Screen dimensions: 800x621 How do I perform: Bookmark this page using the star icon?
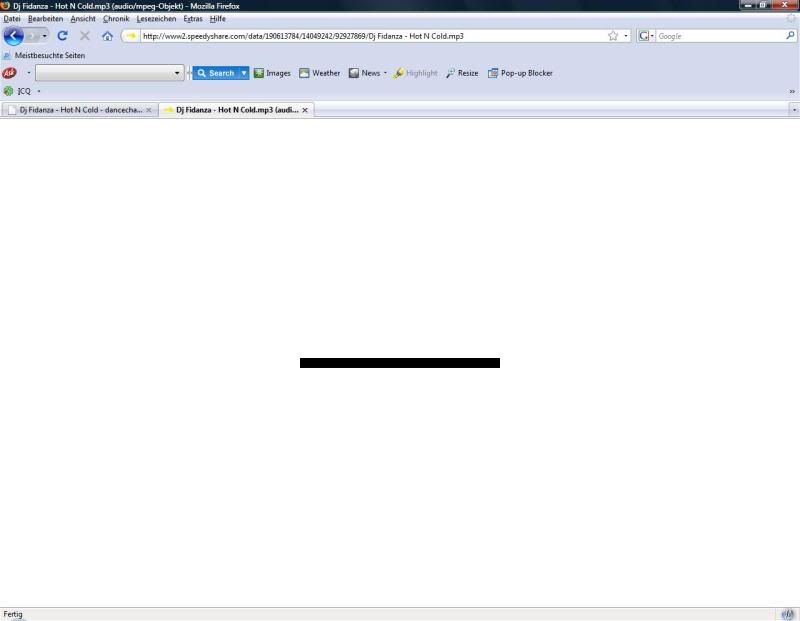coord(613,36)
